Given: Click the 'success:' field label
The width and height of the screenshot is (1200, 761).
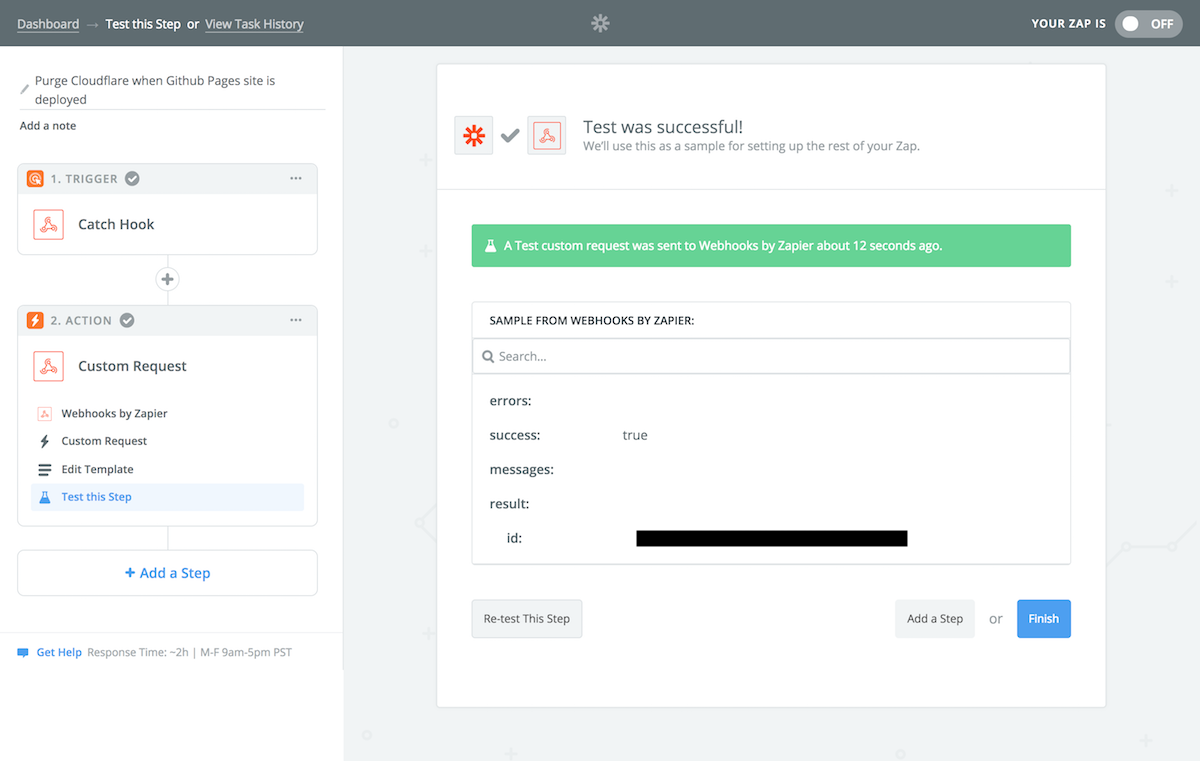Looking at the screenshot, I should tap(515, 436).
